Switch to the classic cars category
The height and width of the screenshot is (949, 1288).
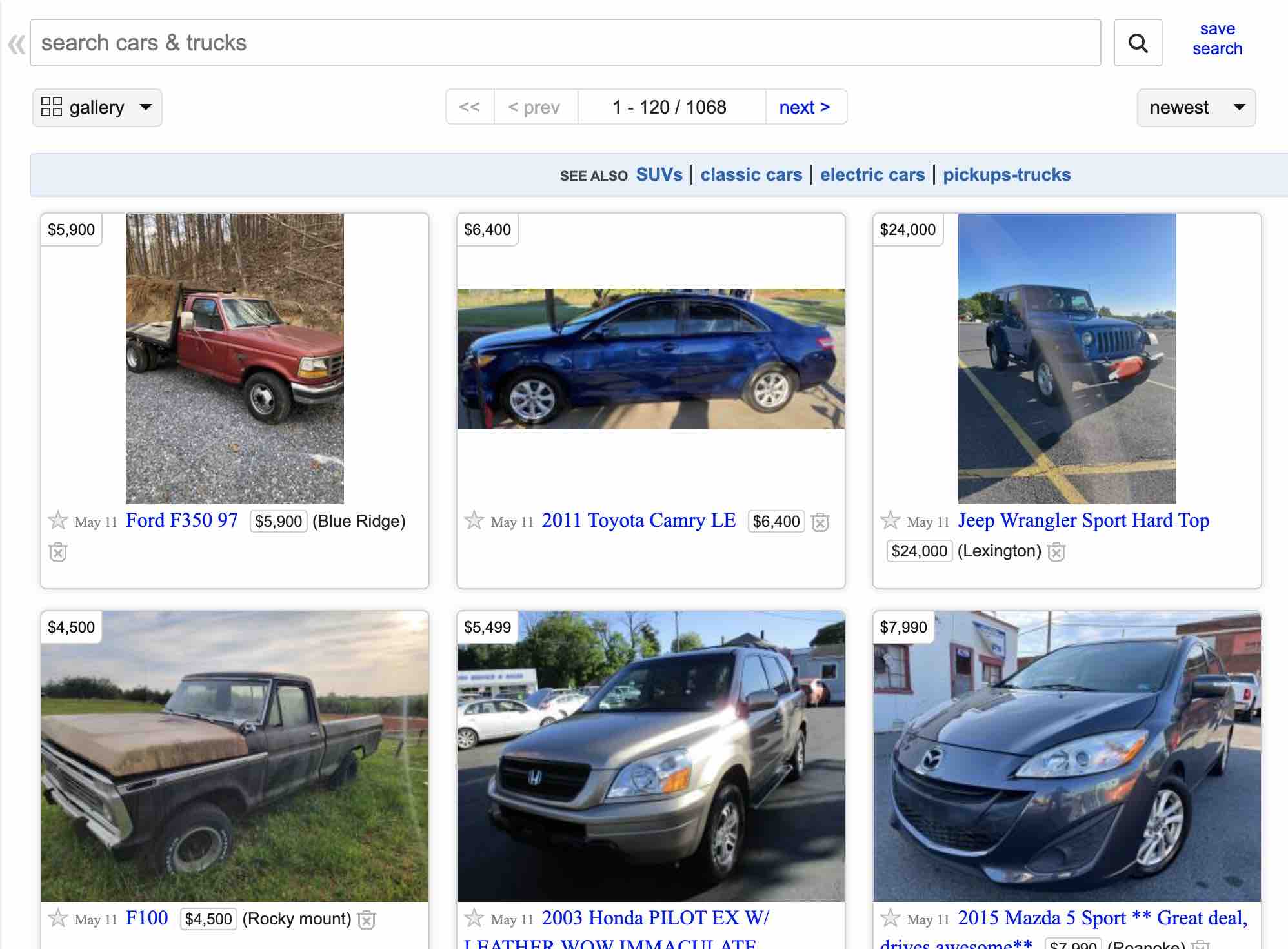751,175
